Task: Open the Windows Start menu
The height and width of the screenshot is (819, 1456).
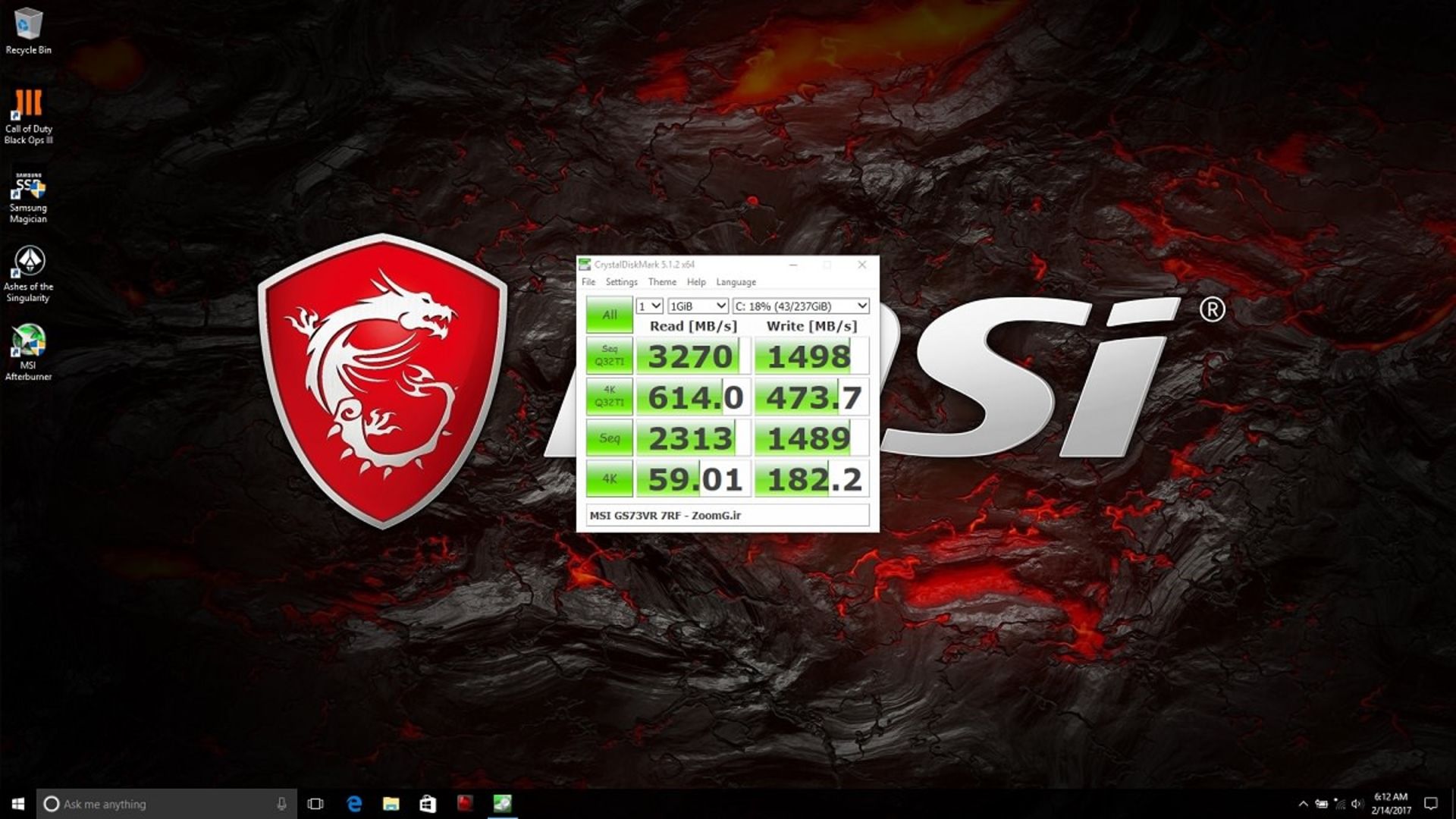Action: (17, 804)
